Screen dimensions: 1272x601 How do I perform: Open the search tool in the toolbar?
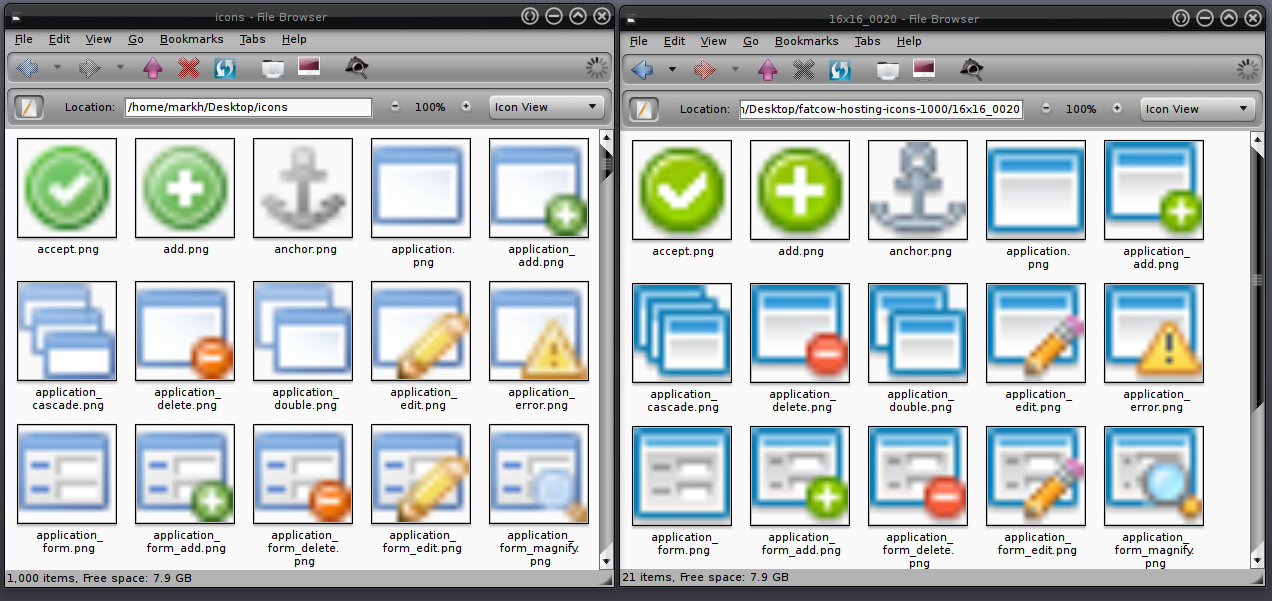tap(356, 67)
